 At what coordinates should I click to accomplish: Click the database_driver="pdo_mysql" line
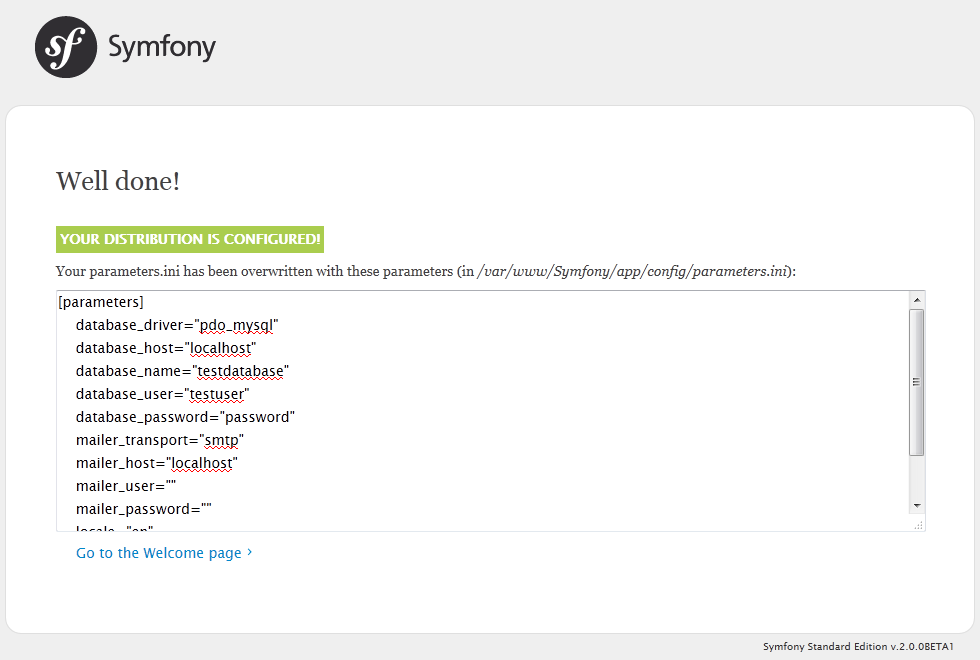[x=177, y=326]
